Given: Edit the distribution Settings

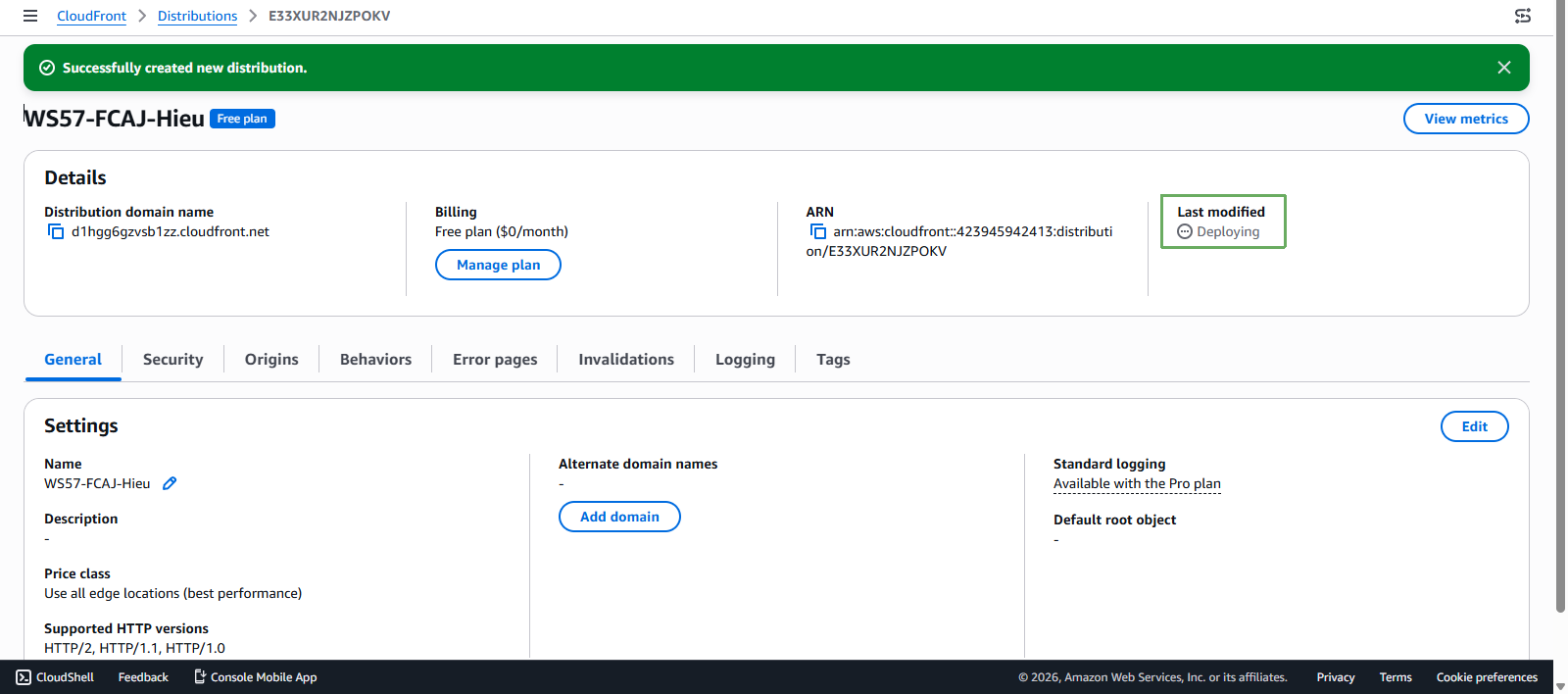Looking at the screenshot, I should click(1474, 426).
